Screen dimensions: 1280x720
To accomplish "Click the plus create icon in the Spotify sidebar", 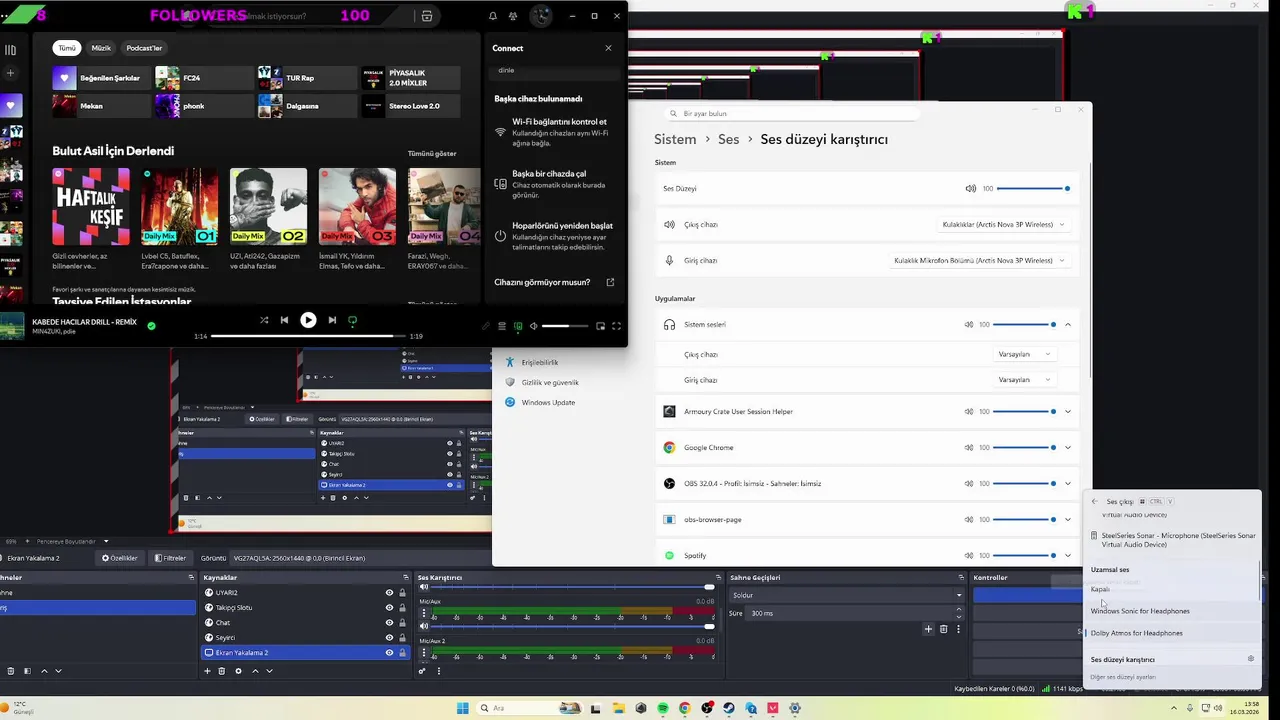I will pos(11,73).
